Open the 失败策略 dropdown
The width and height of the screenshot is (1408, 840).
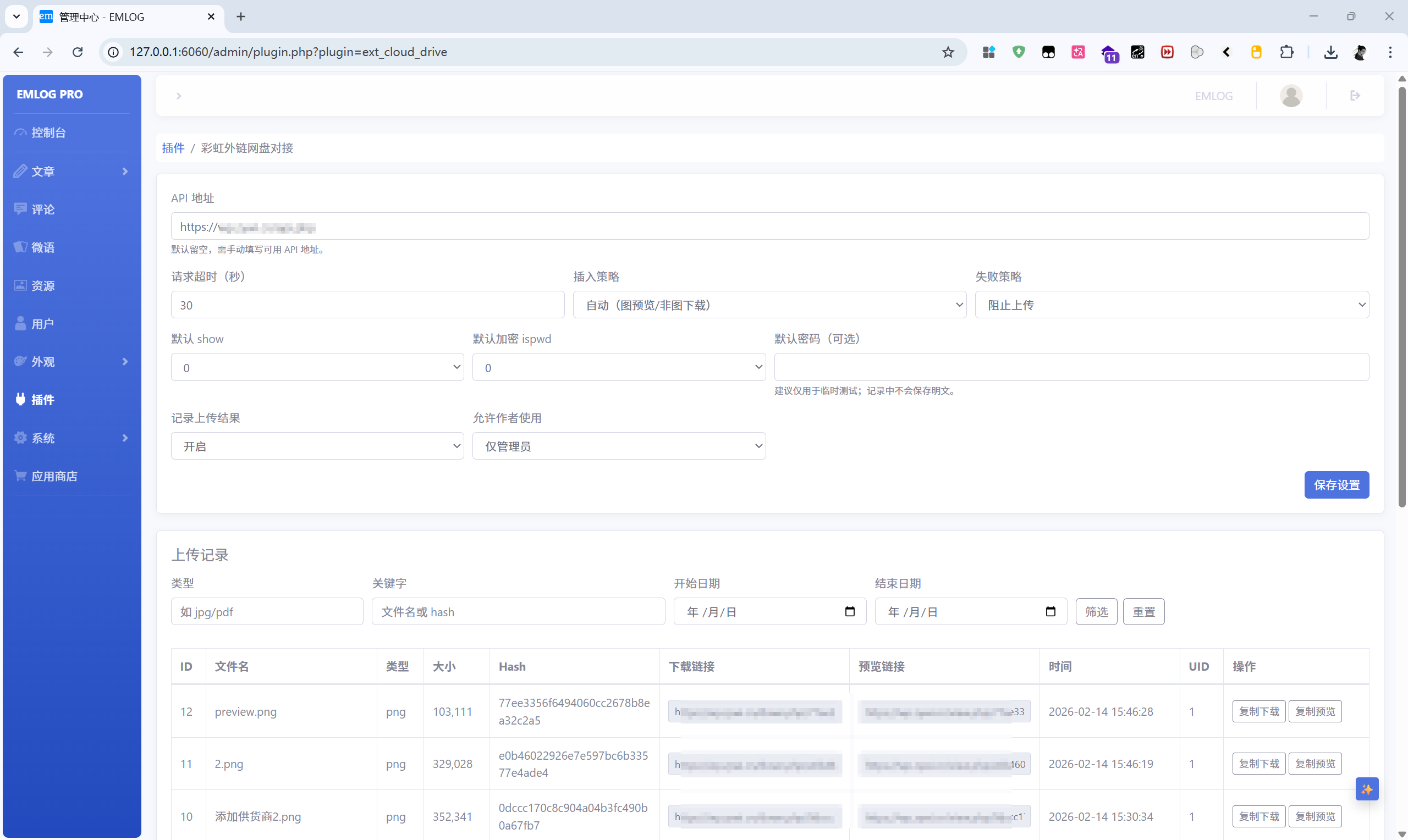click(x=1171, y=305)
